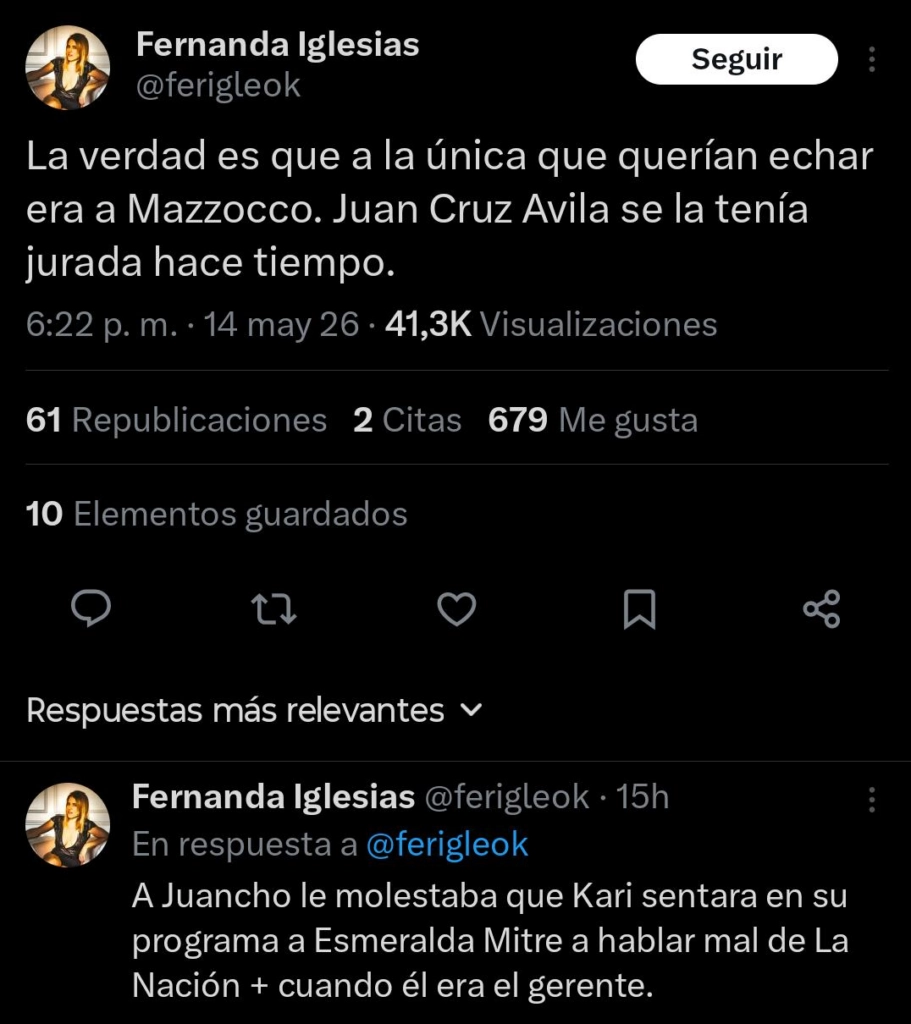Image resolution: width=911 pixels, height=1024 pixels.
Task: Open the 10 Elementos guardados count
Action: pyautogui.click(x=217, y=514)
